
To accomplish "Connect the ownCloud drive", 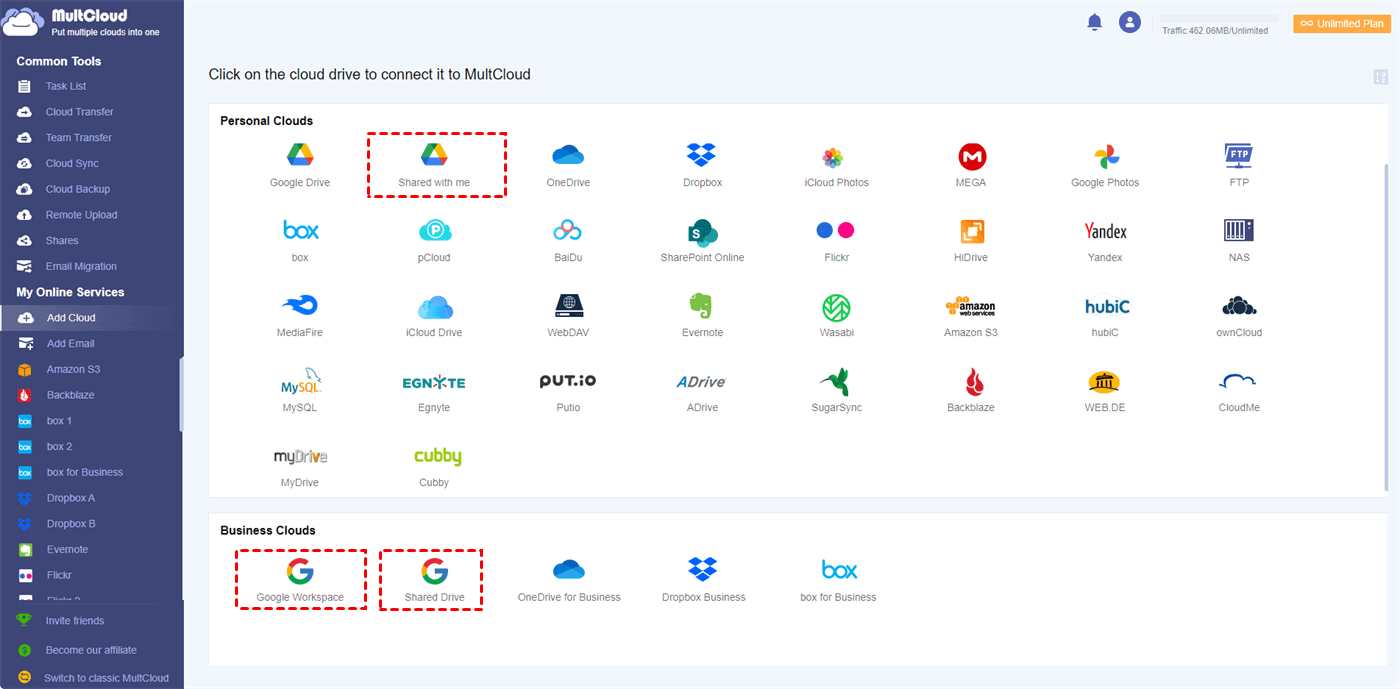I will (x=1239, y=315).
